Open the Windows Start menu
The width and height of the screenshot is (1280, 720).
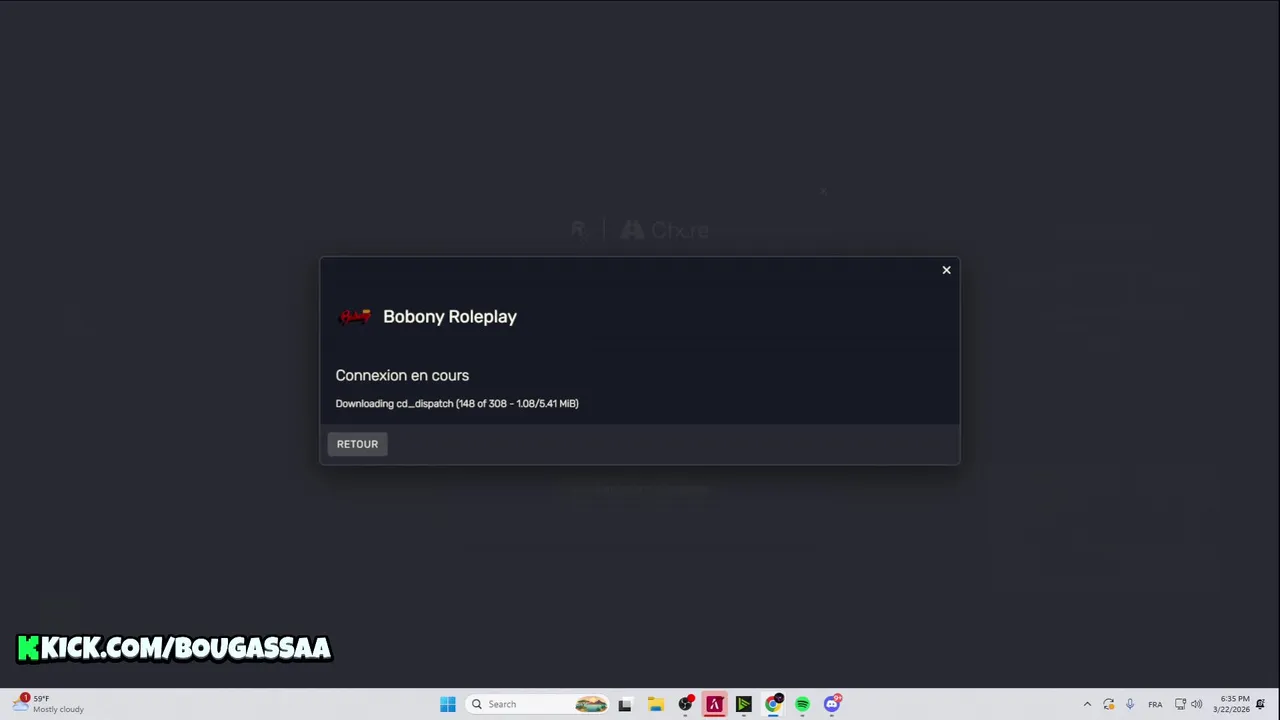pyautogui.click(x=448, y=704)
